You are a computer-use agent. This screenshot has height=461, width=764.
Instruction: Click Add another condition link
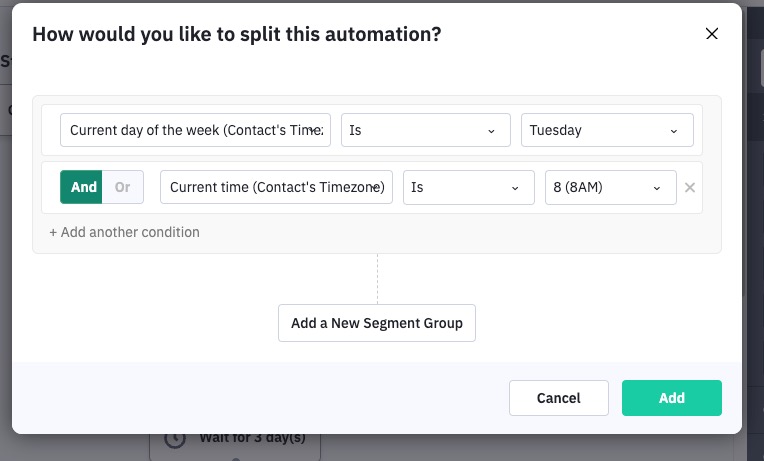tap(125, 232)
